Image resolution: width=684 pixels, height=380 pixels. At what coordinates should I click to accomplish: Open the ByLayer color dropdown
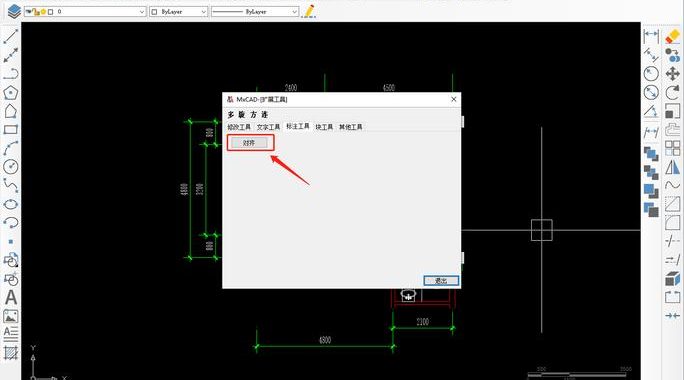[178, 12]
